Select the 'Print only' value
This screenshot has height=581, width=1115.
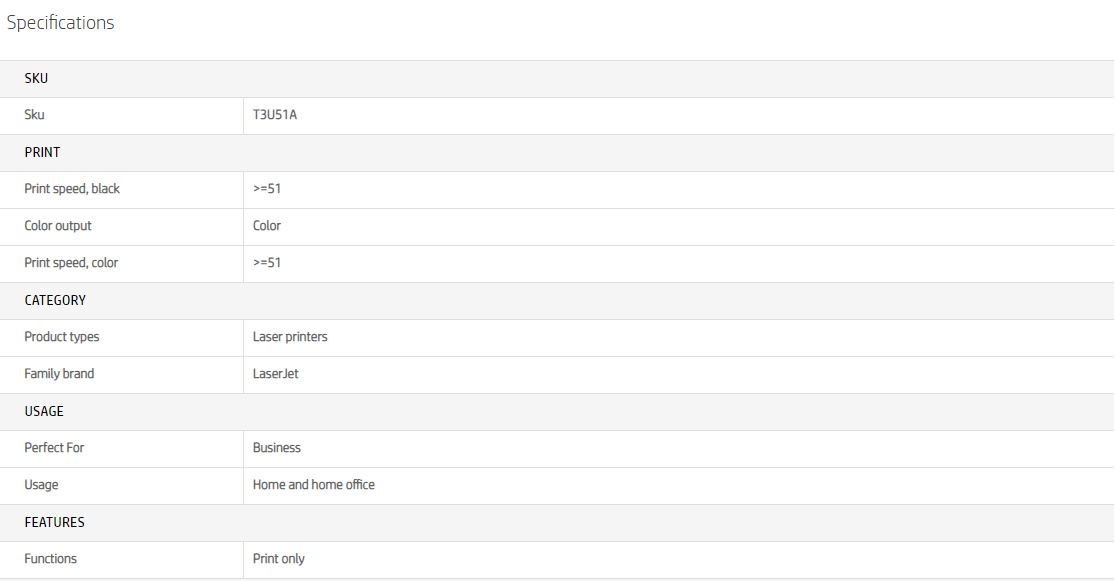[279, 559]
